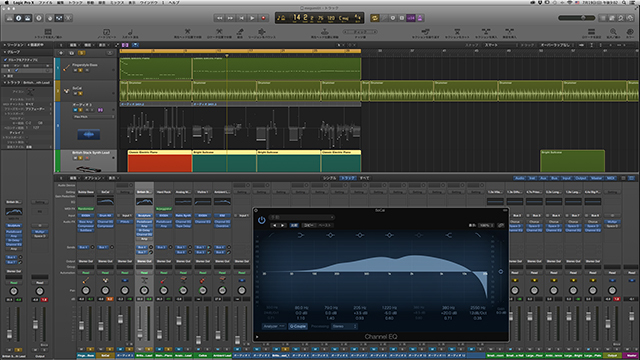Switch the mixer to シングル view

coord(330,178)
